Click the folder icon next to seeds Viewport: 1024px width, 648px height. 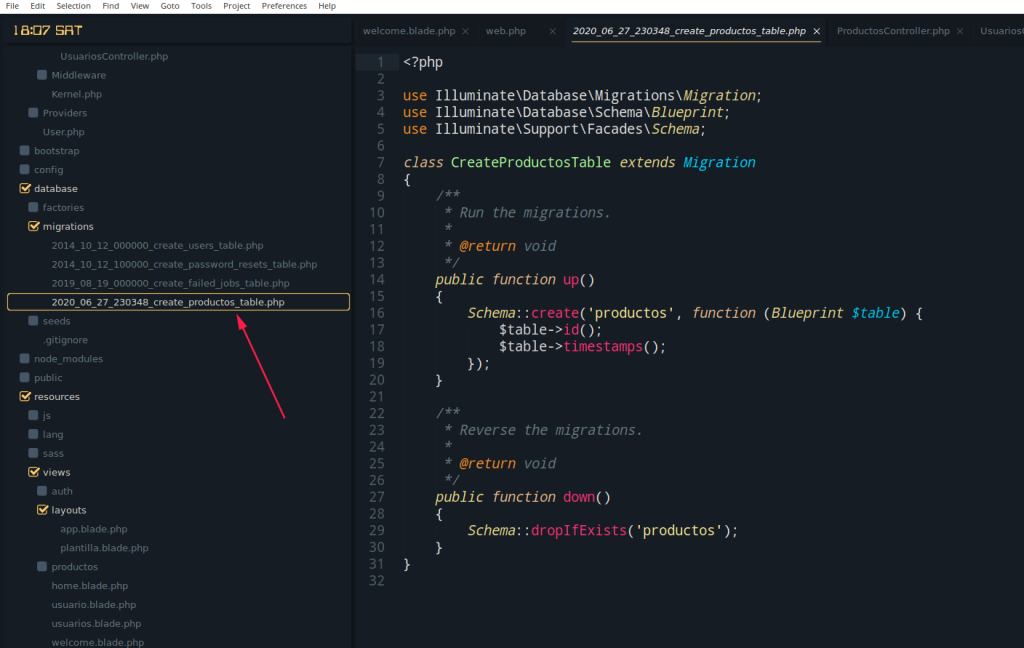[33, 321]
